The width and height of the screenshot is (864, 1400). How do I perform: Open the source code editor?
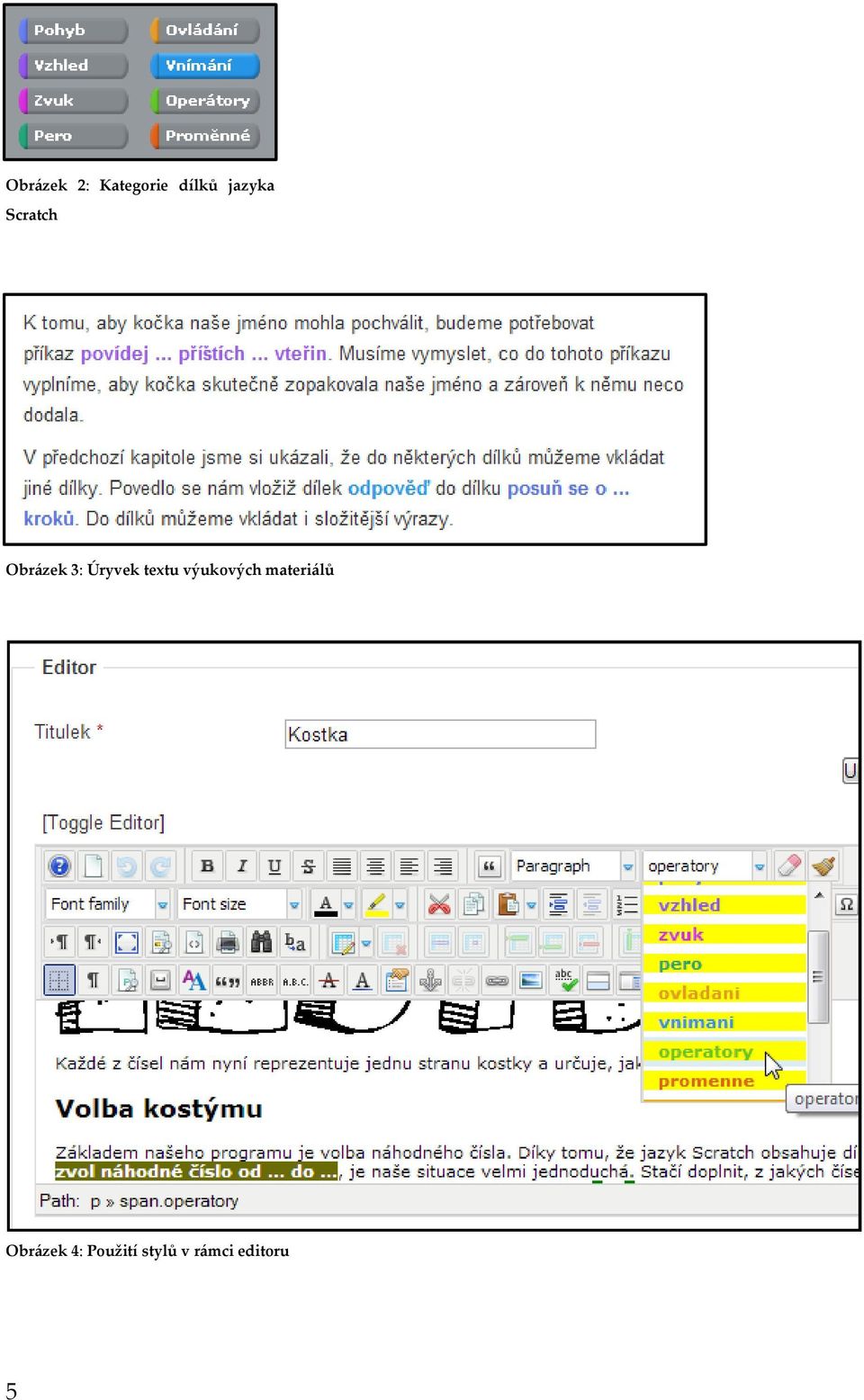(194, 942)
